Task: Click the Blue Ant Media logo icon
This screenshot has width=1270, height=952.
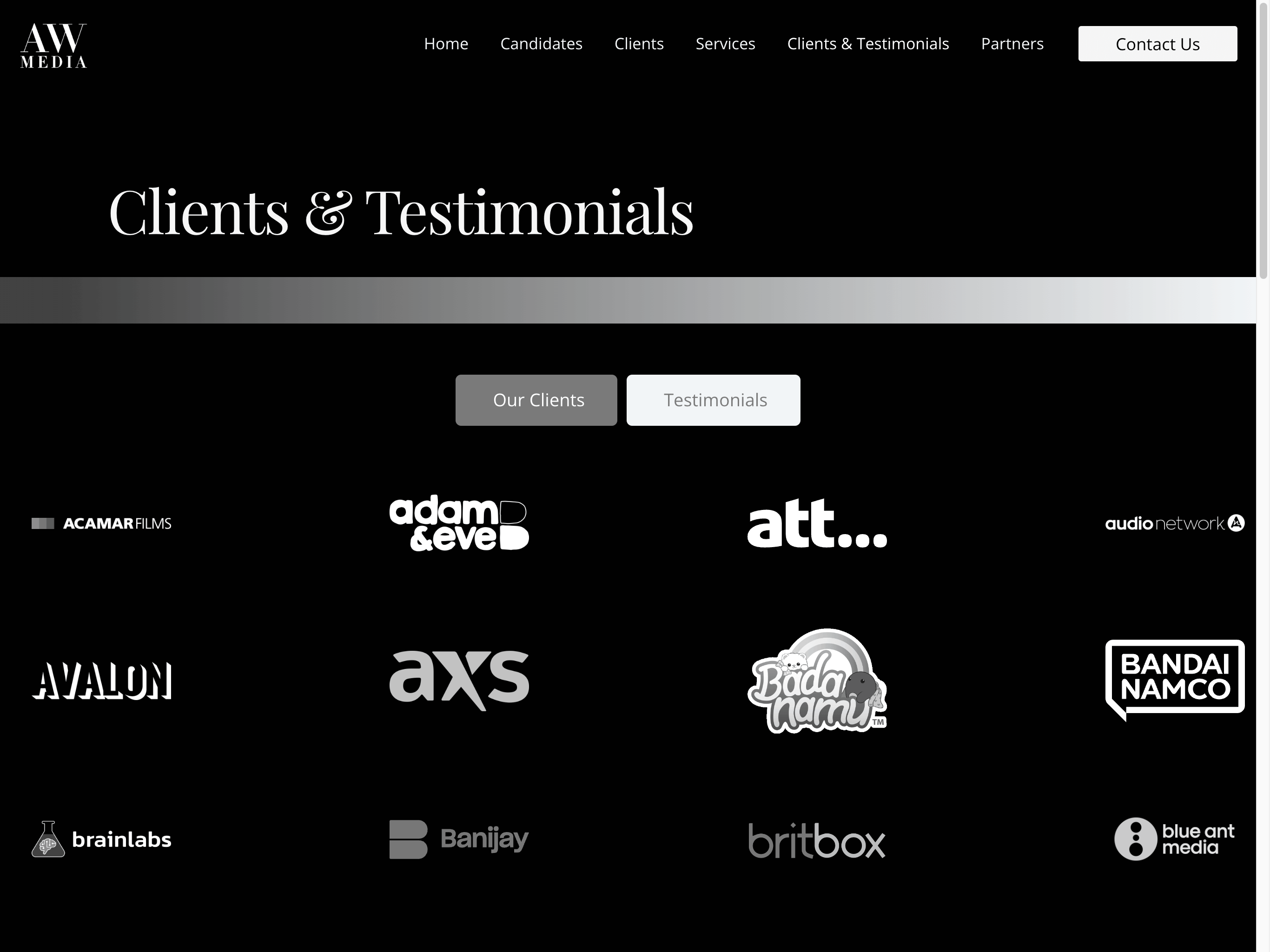Action: tap(1134, 838)
